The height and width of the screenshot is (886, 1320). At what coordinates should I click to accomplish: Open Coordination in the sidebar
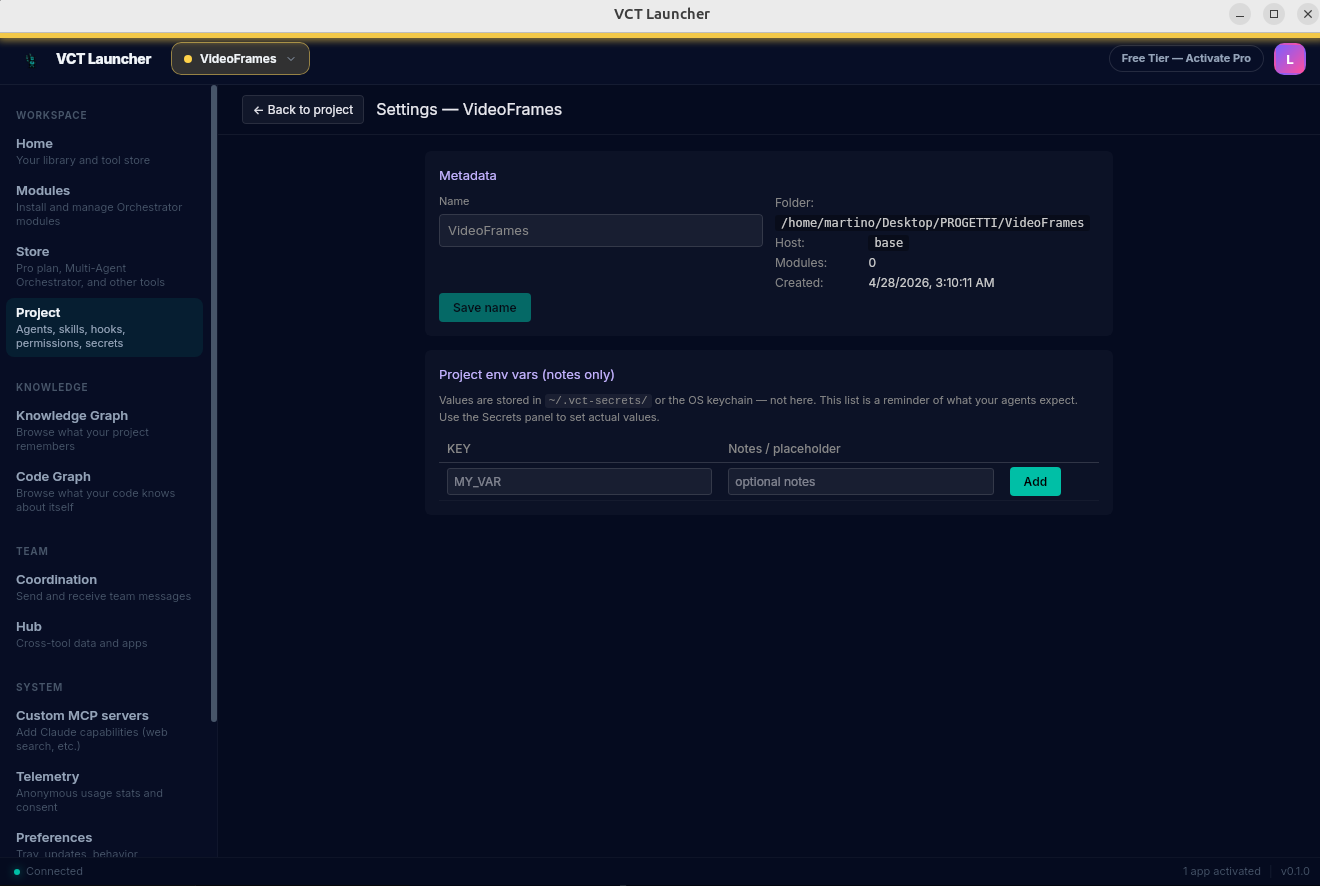(104, 587)
